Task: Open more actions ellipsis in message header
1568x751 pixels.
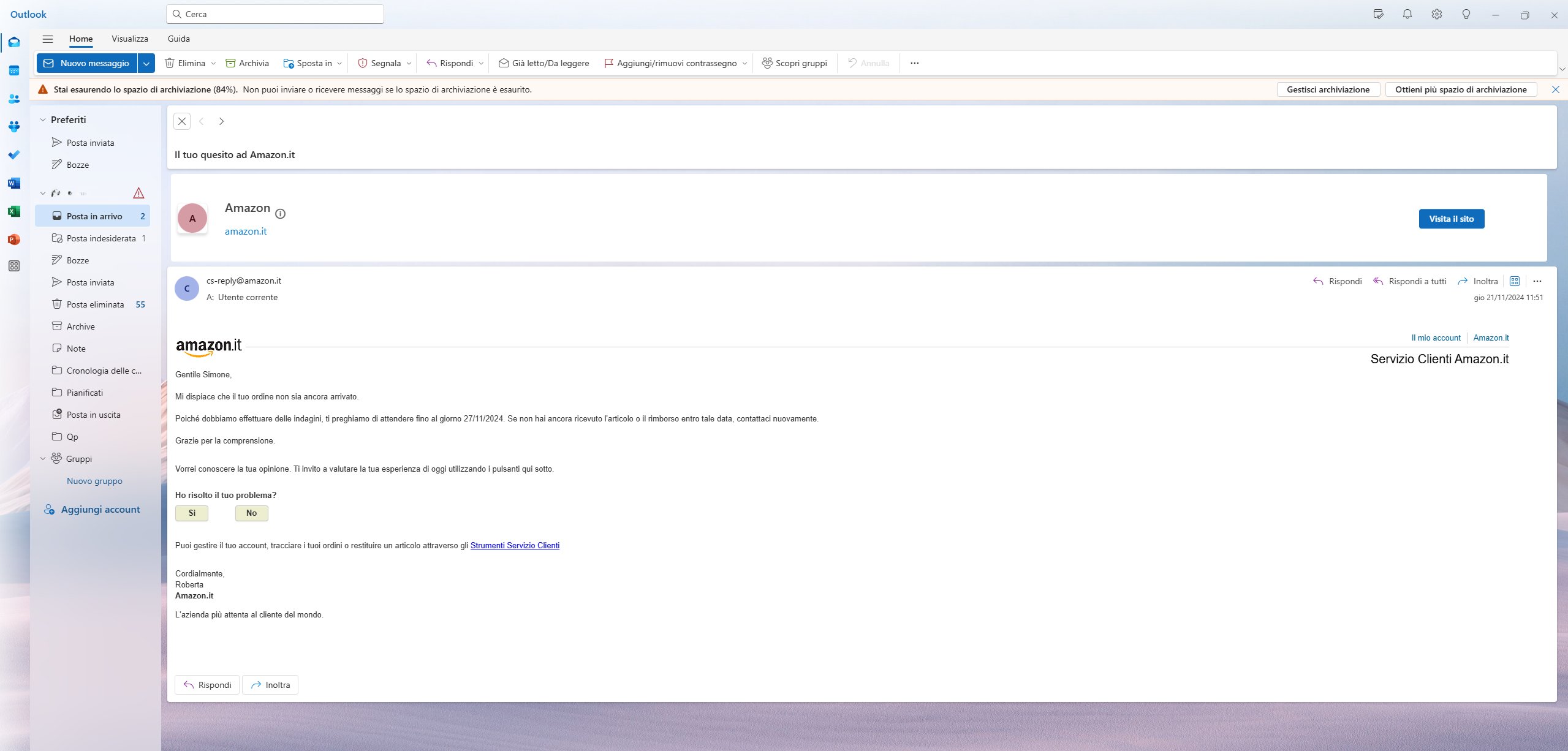Action: point(1537,281)
